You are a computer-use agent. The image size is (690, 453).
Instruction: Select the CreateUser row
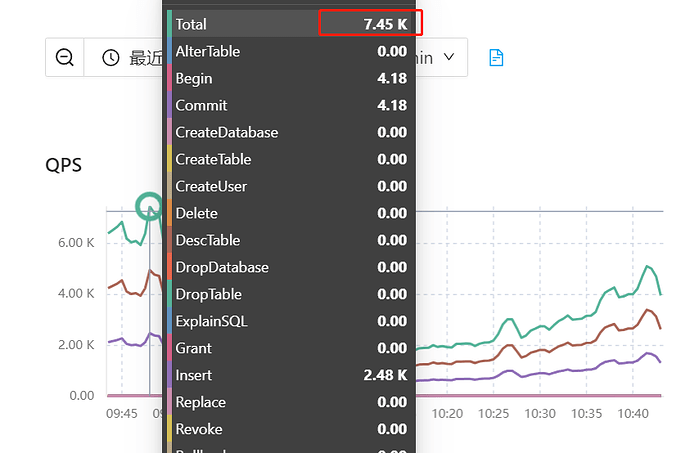tap(291, 186)
